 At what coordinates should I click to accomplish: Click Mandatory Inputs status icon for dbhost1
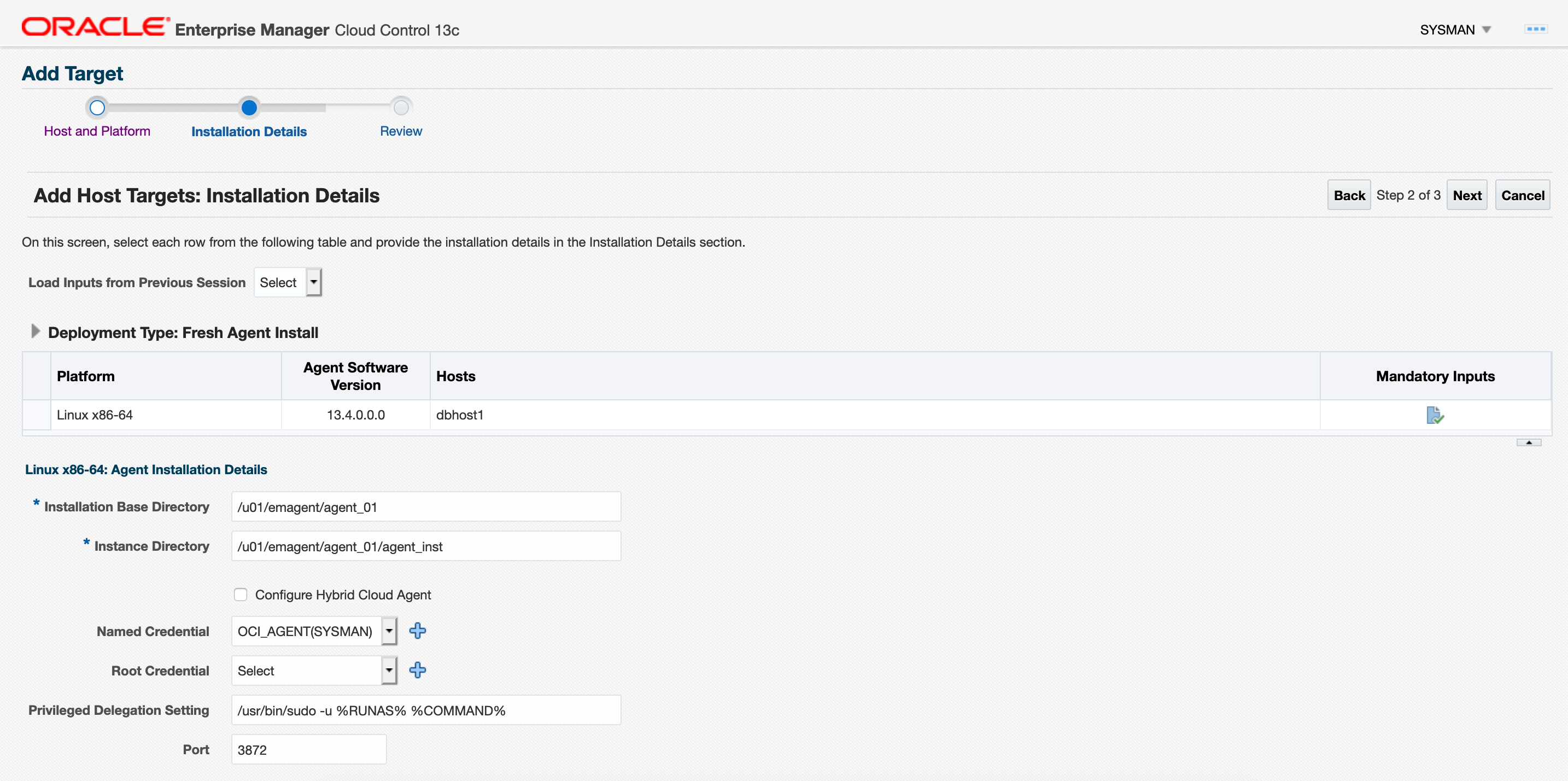(1435, 415)
